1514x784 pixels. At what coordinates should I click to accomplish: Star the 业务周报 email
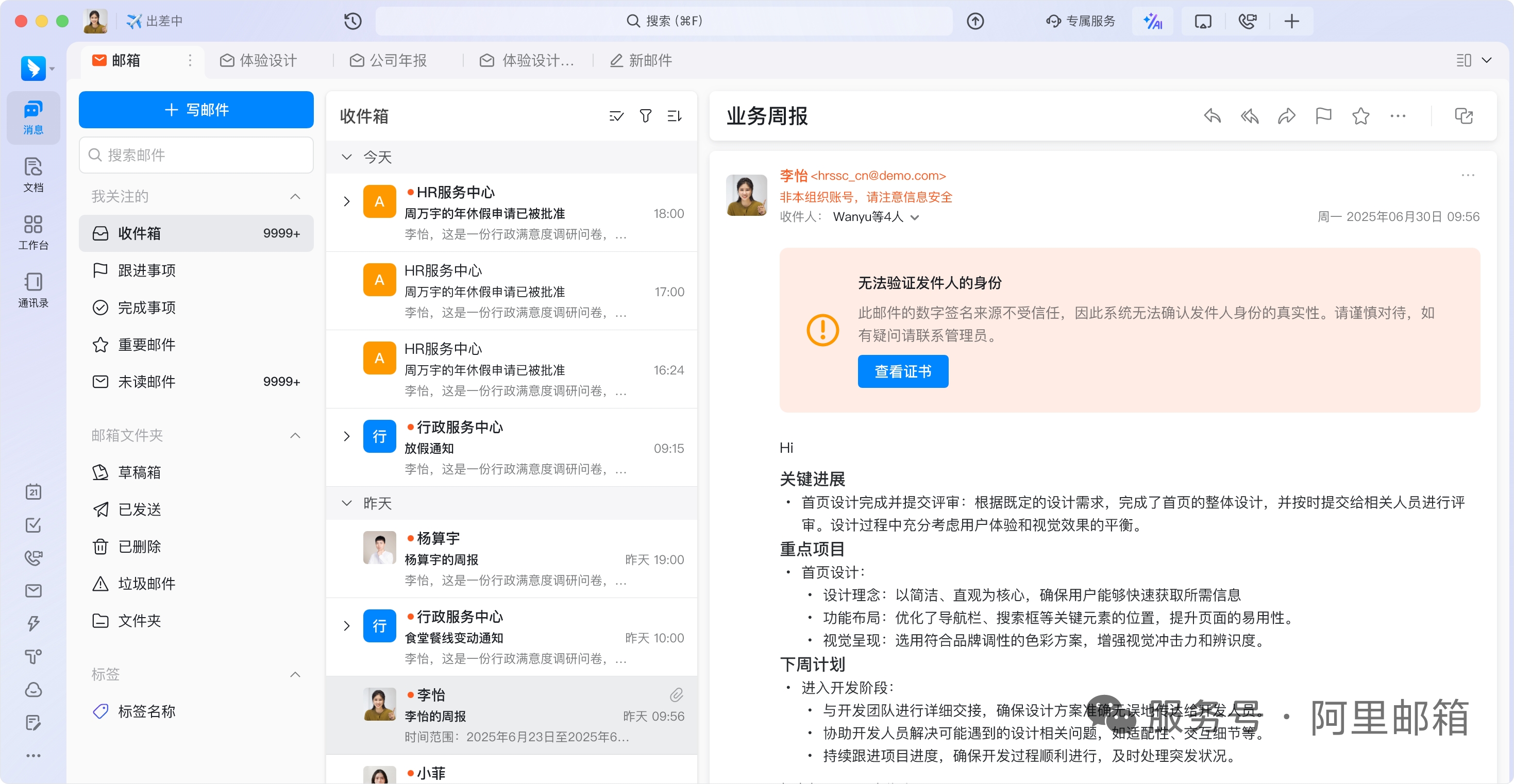point(1360,116)
